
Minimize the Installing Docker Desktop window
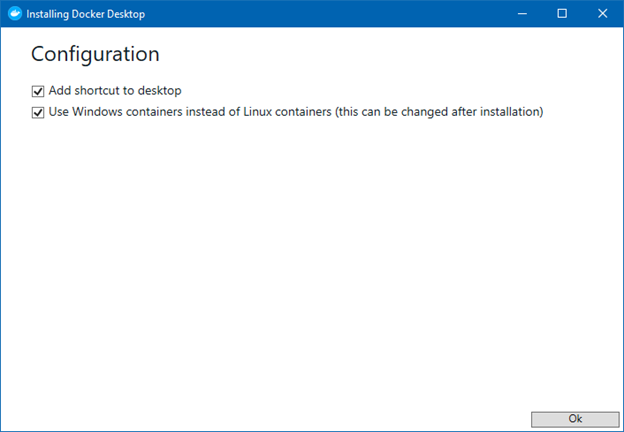point(523,14)
